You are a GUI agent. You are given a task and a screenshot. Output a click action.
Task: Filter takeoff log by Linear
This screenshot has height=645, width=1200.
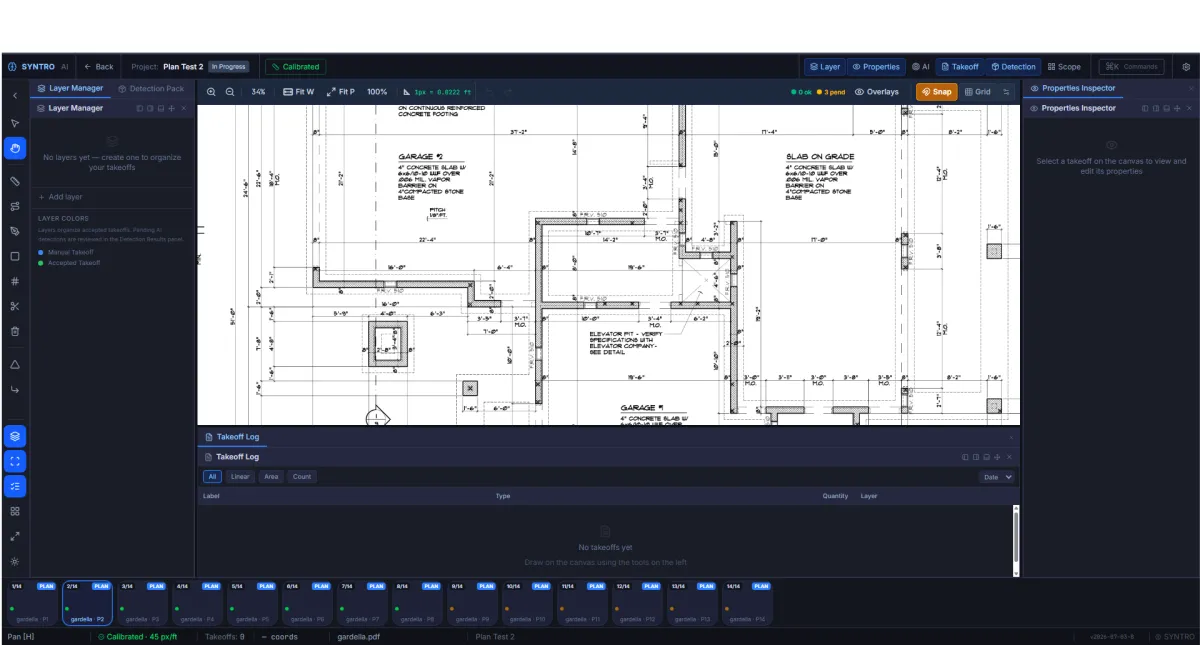240,477
